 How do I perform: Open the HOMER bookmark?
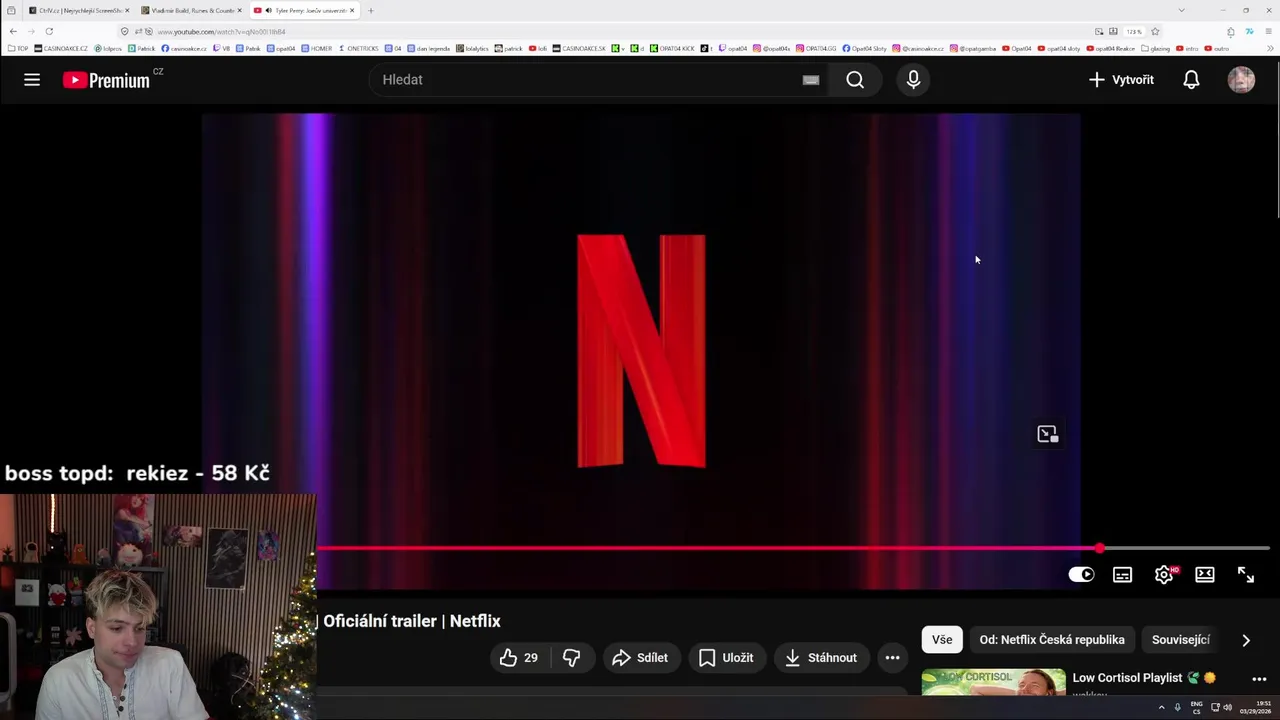point(317,48)
